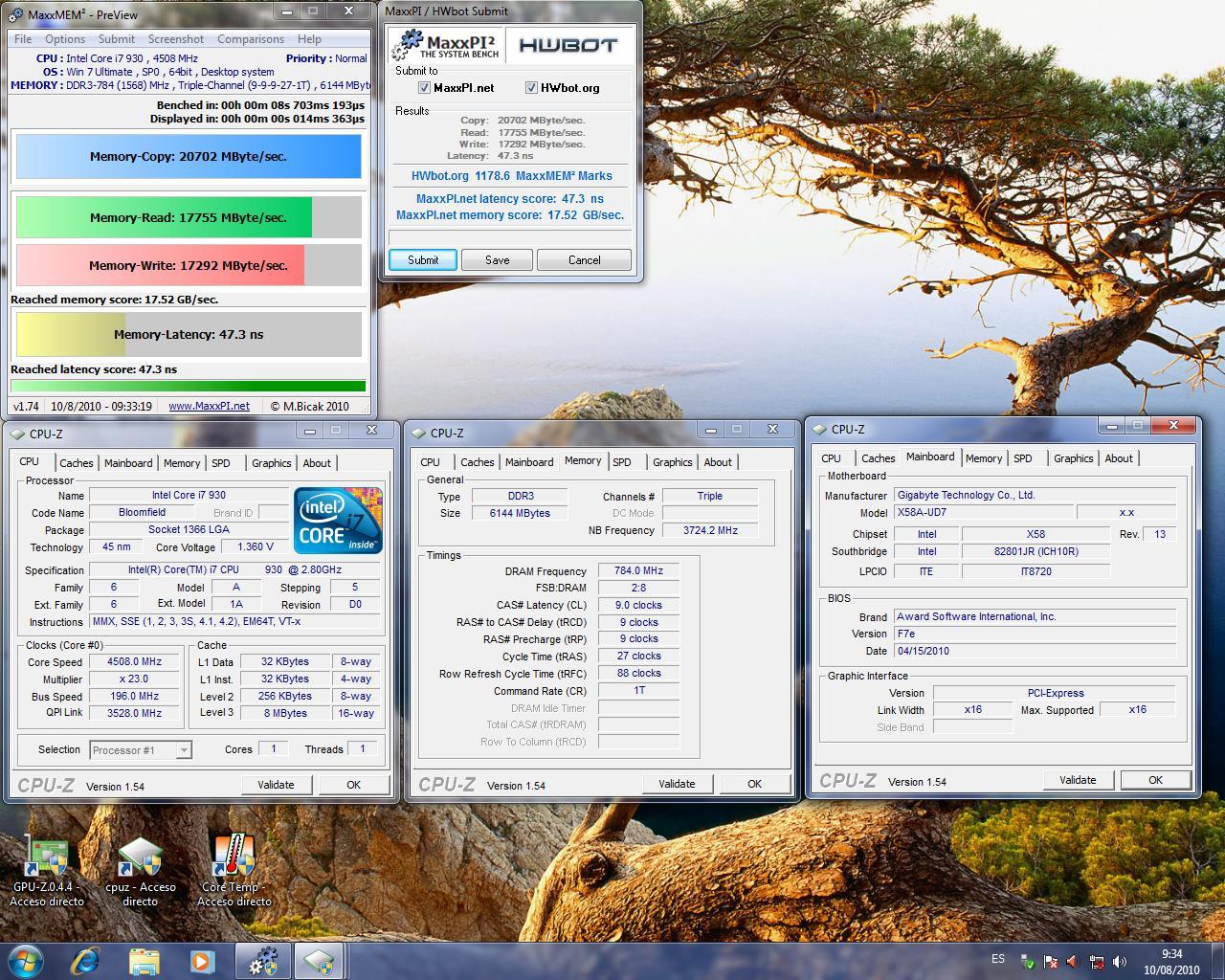Click the volume speaker tray icon

(x=1120, y=961)
